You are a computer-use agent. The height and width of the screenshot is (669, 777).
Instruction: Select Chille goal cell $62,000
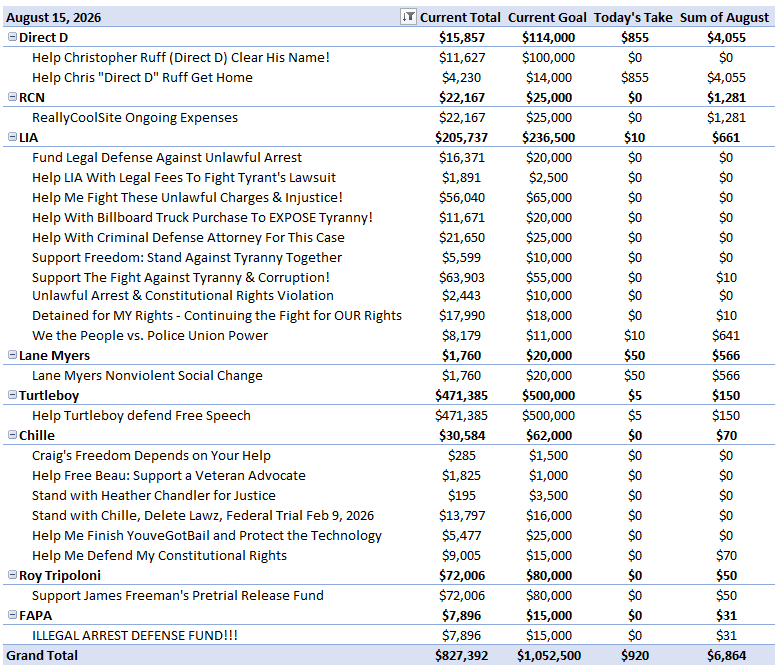[549, 436]
